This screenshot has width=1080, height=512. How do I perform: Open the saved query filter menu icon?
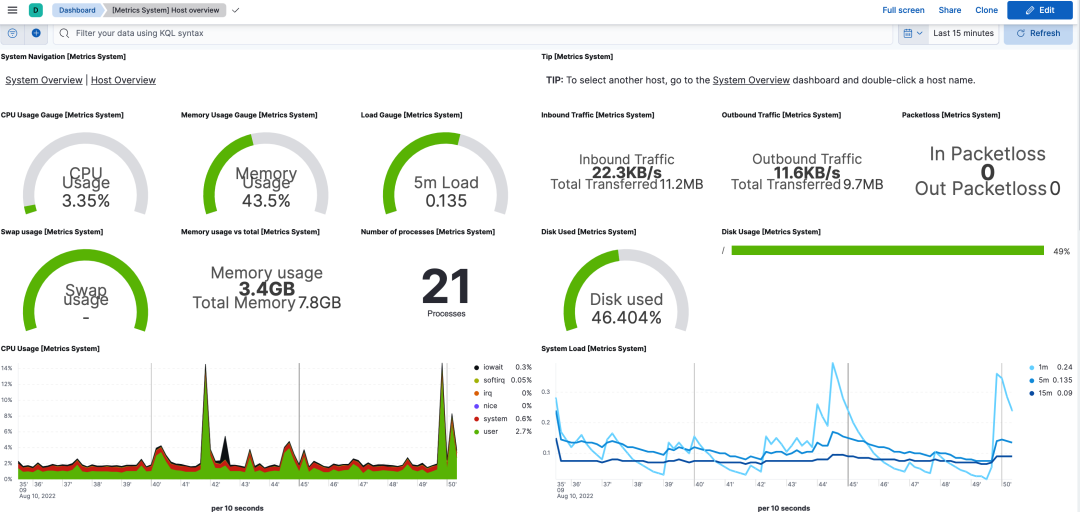point(12,33)
